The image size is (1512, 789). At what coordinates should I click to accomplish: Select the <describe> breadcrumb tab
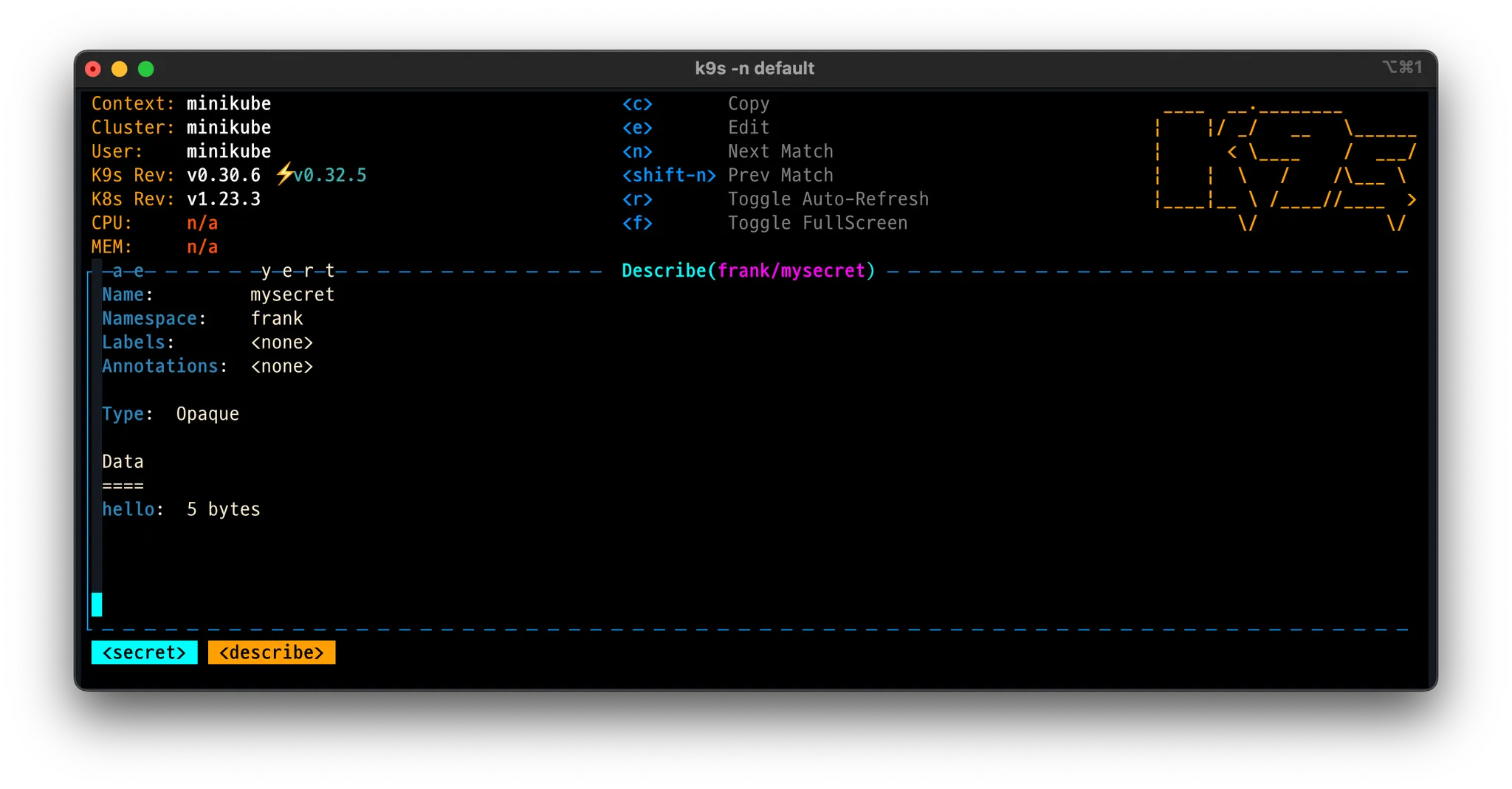click(271, 652)
